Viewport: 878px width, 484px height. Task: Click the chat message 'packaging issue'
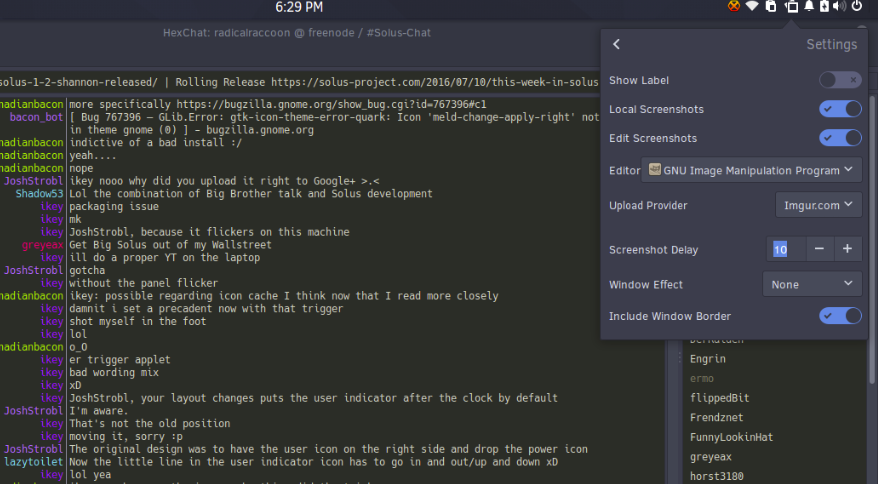(x=114, y=207)
